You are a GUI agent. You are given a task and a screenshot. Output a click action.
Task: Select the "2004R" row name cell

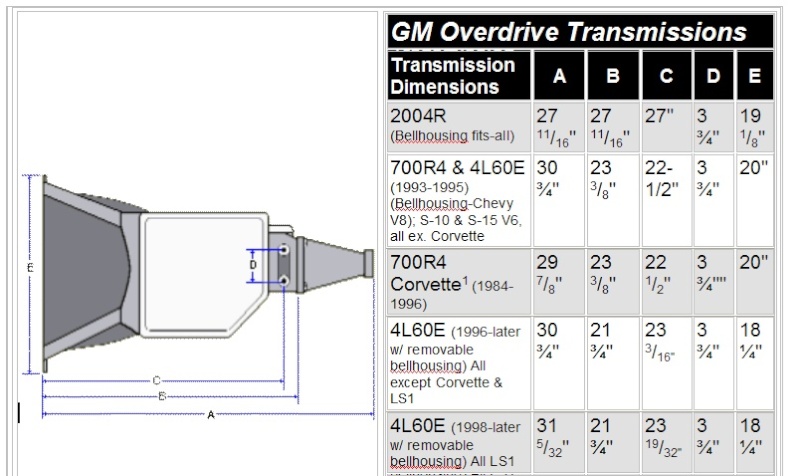459,127
